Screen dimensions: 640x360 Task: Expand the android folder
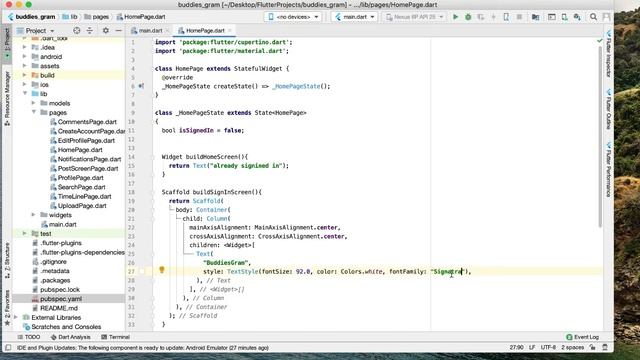[24, 57]
